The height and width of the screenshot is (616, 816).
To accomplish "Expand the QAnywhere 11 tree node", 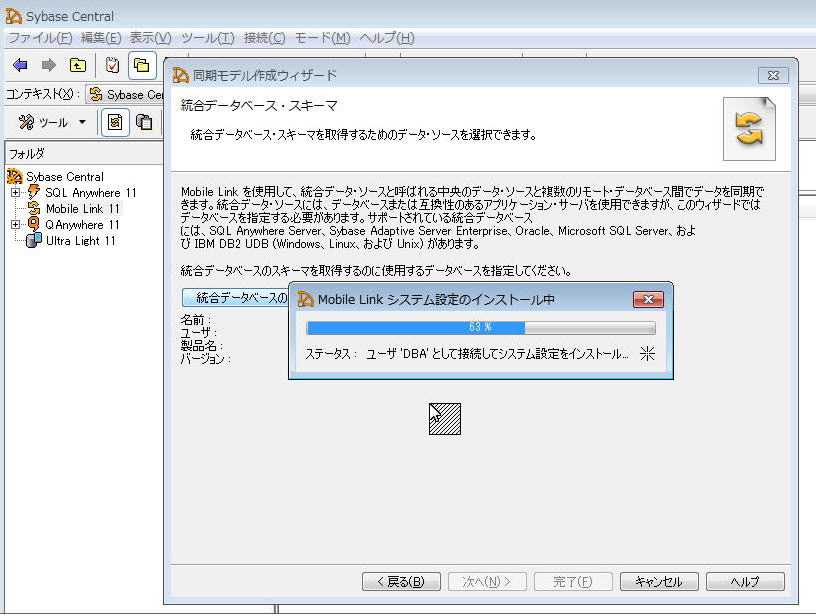I will [16, 224].
